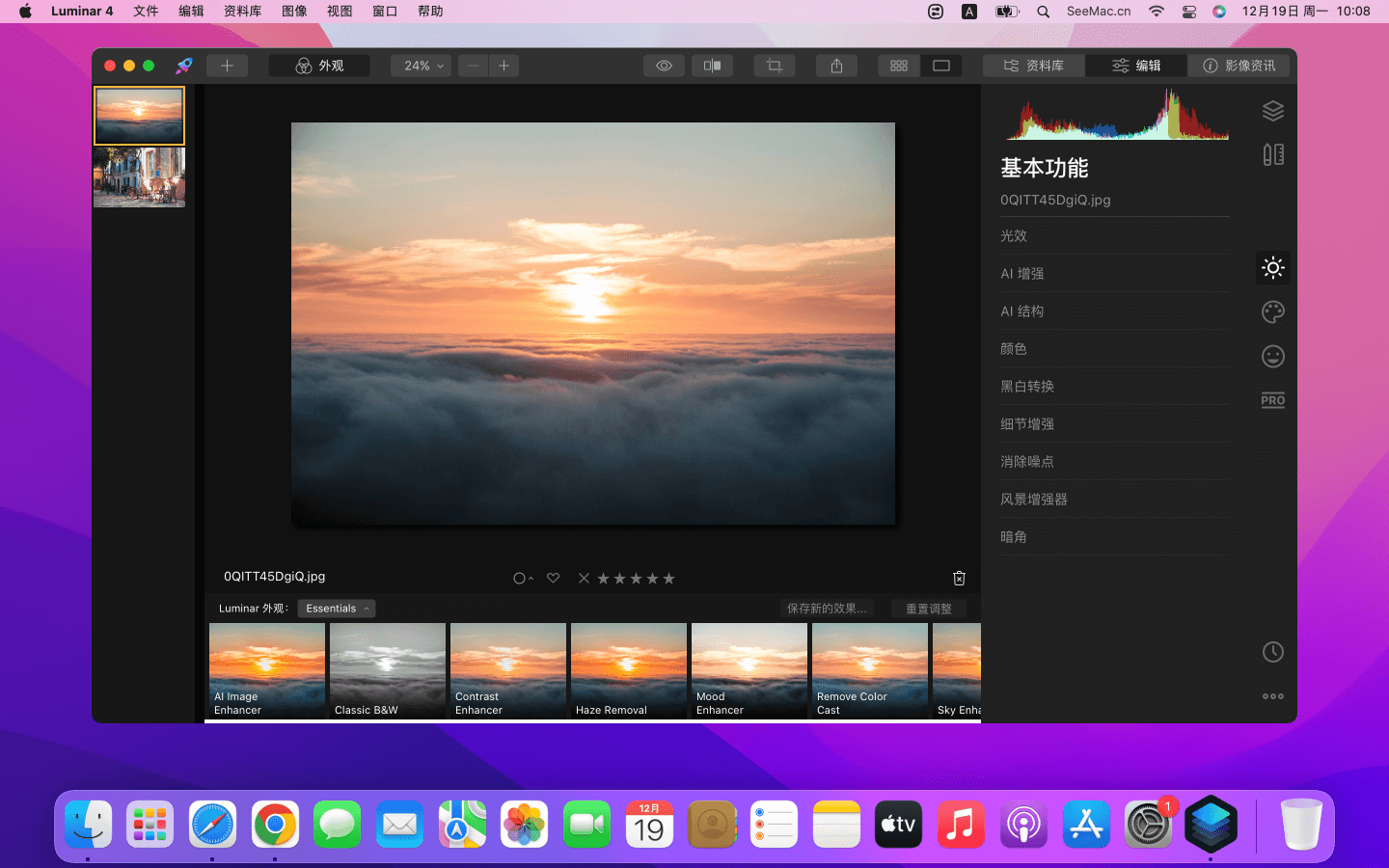Open the Portrait face tools icon
Viewport: 1389px width, 868px height.
(1272, 357)
